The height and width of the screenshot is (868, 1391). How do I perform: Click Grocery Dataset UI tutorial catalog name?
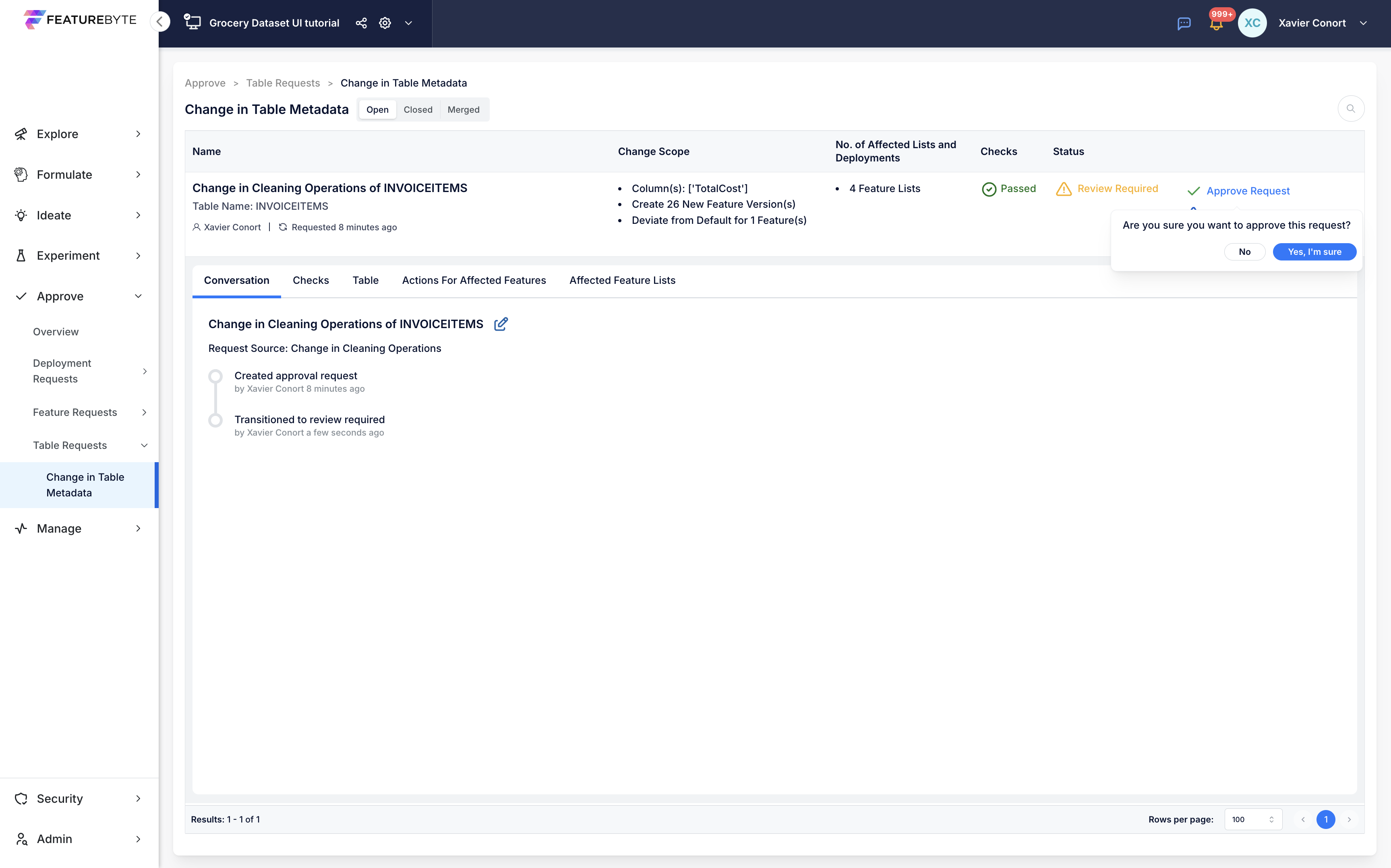pyautogui.click(x=274, y=23)
